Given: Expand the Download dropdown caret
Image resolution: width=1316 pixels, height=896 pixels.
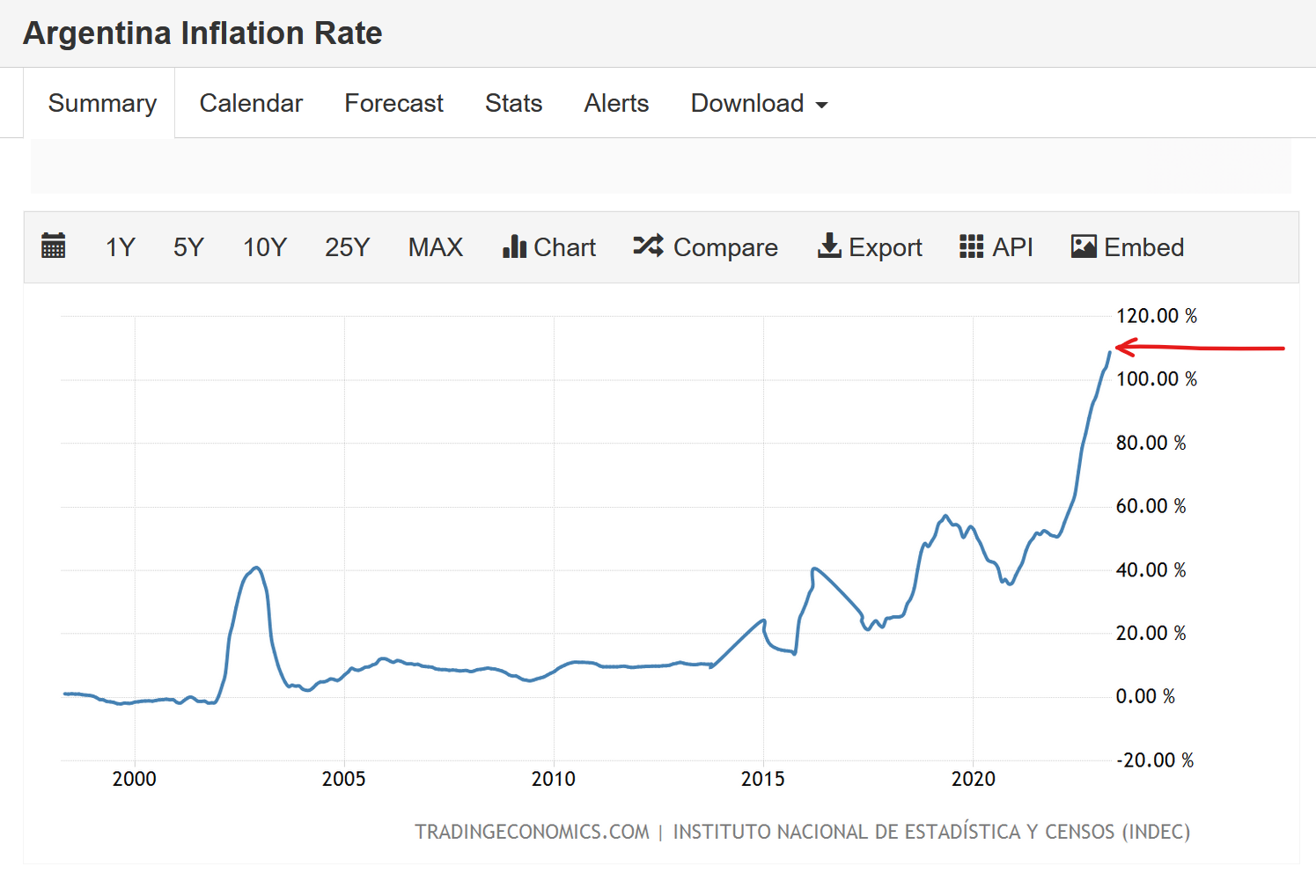Looking at the screenshot, I should [x=822, y=105].
